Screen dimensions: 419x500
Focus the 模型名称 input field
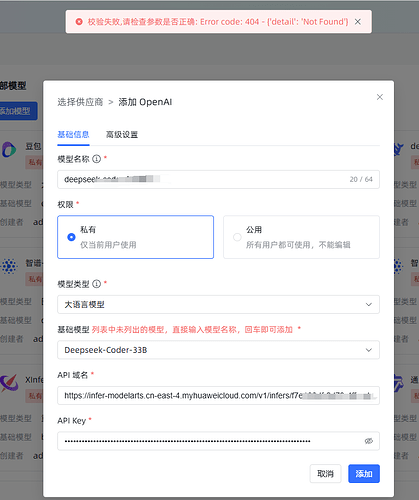(x=218, y=179)
